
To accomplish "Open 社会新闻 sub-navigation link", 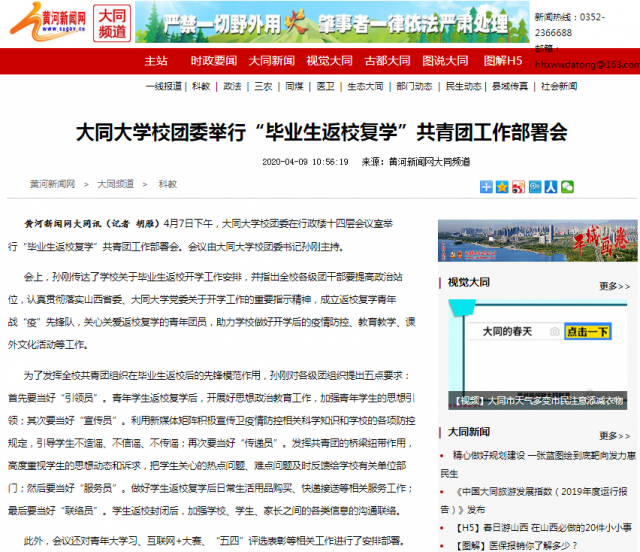I will click(x=559, y=86).
